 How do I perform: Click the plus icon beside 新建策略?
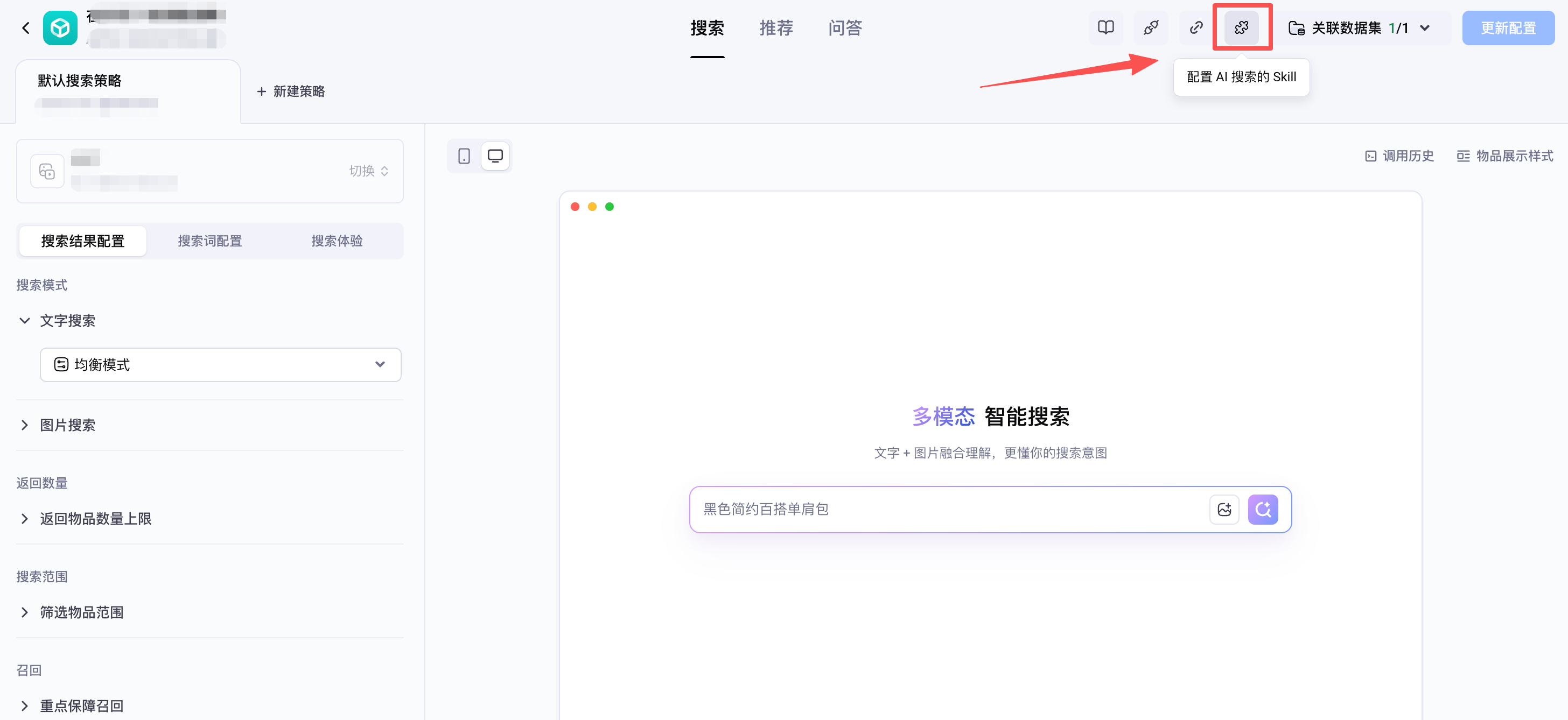[261, 91]
